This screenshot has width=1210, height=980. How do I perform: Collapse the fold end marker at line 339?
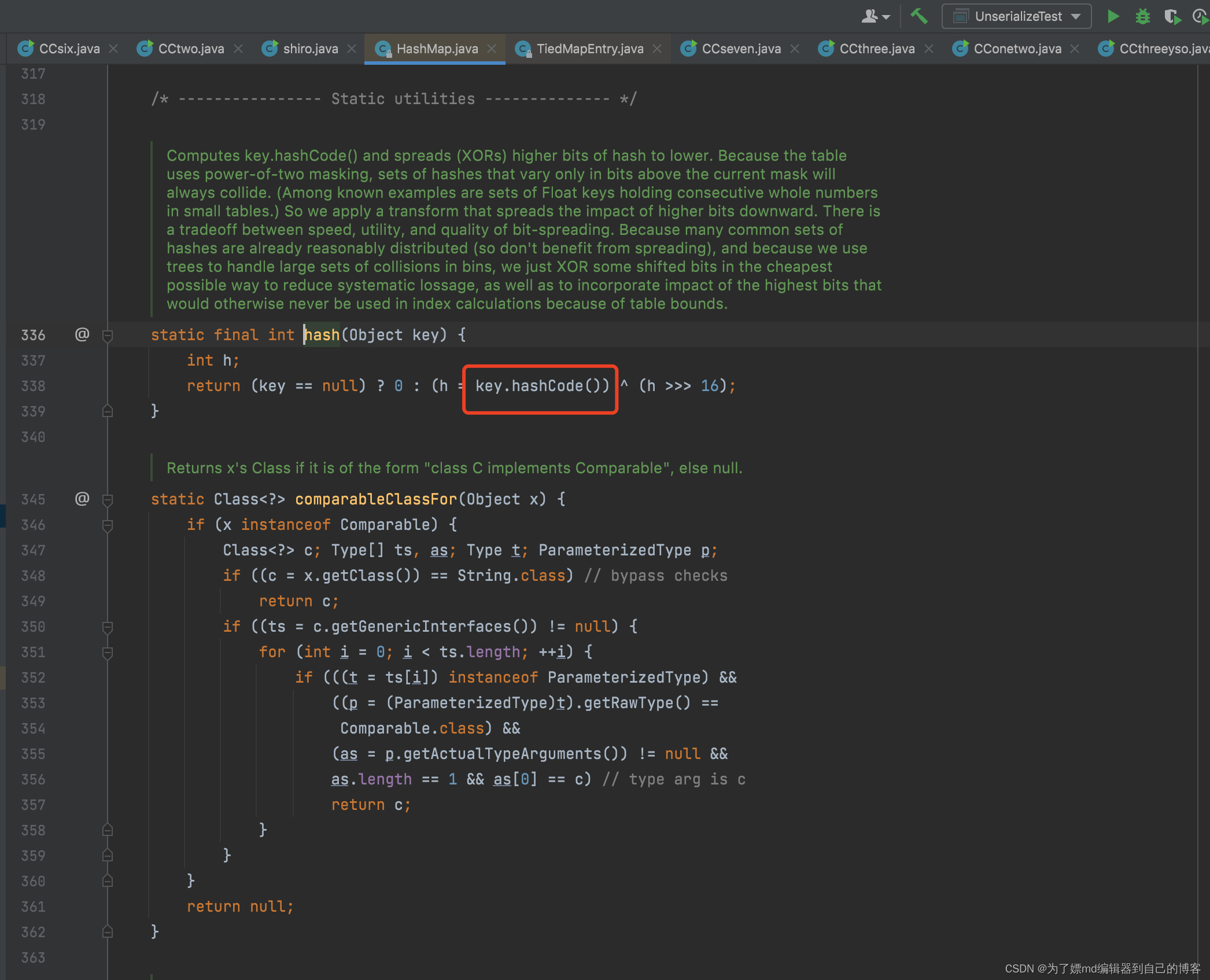click(x=108, y=411)
